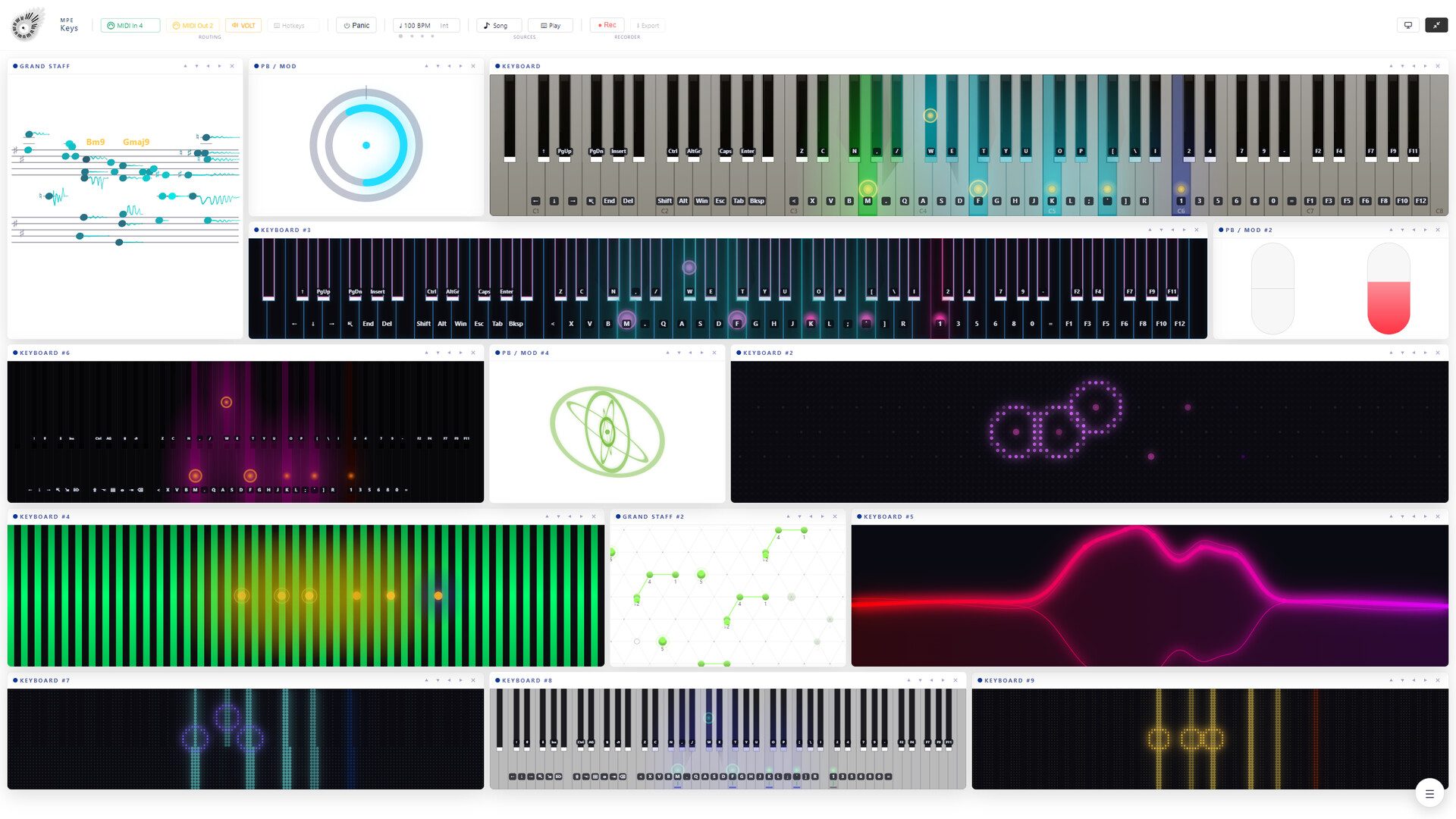The width and height of the screenshot is (1456, 819).
Task: Click the F key on Keyboard #3
Action: (737, 324)
